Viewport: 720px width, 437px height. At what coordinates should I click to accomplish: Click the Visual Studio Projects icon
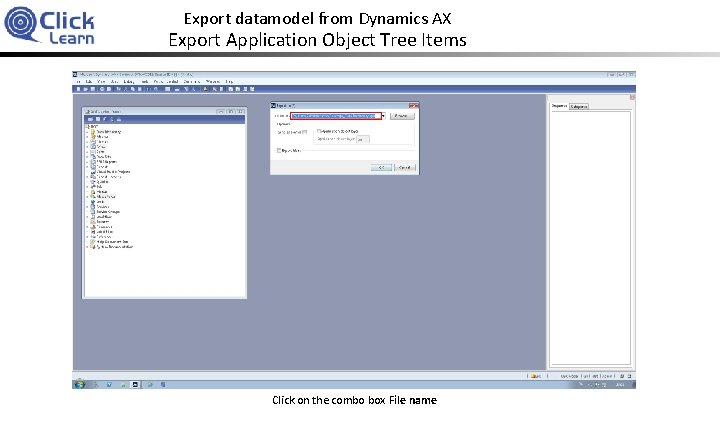coord(93,172)
